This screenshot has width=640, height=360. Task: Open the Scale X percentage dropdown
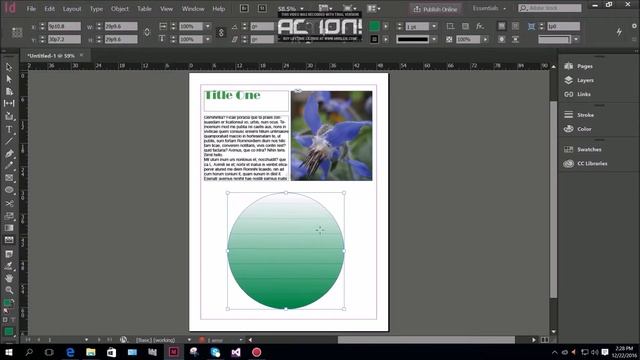click(208, 27)
